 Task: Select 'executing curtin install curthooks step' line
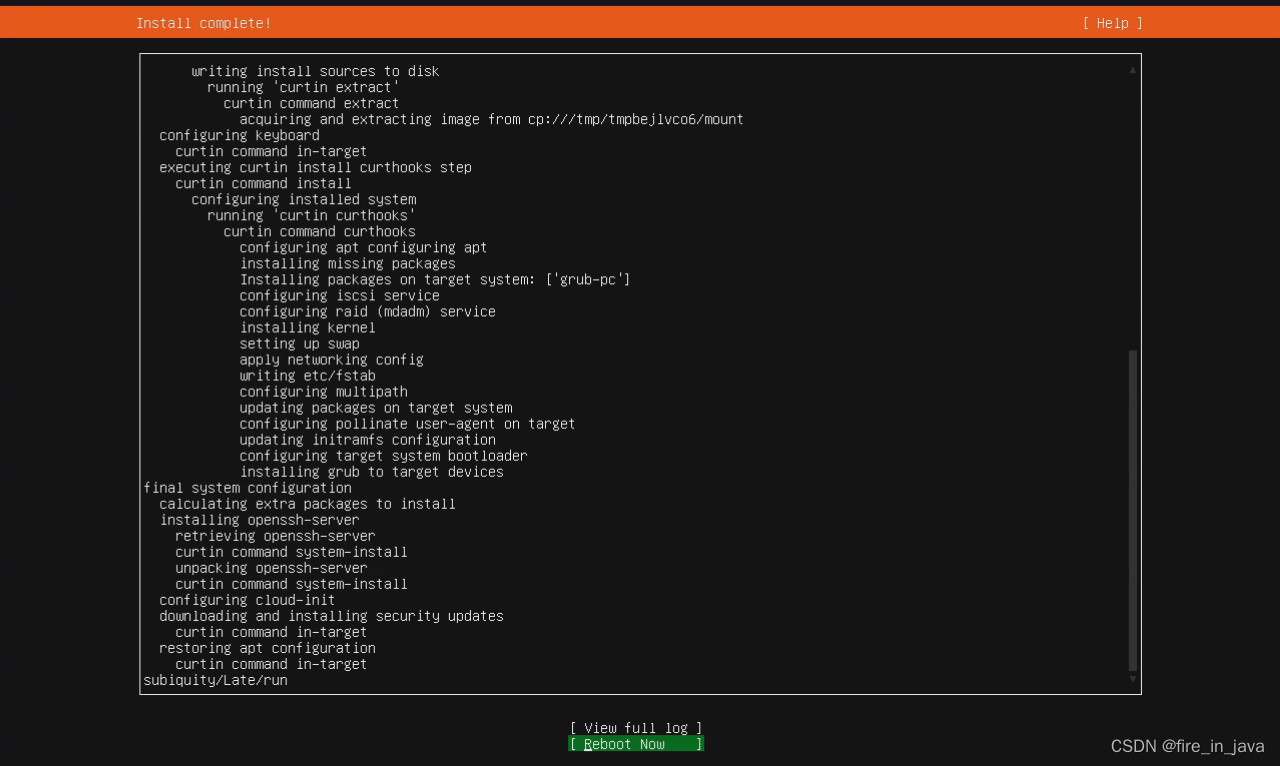316,167
